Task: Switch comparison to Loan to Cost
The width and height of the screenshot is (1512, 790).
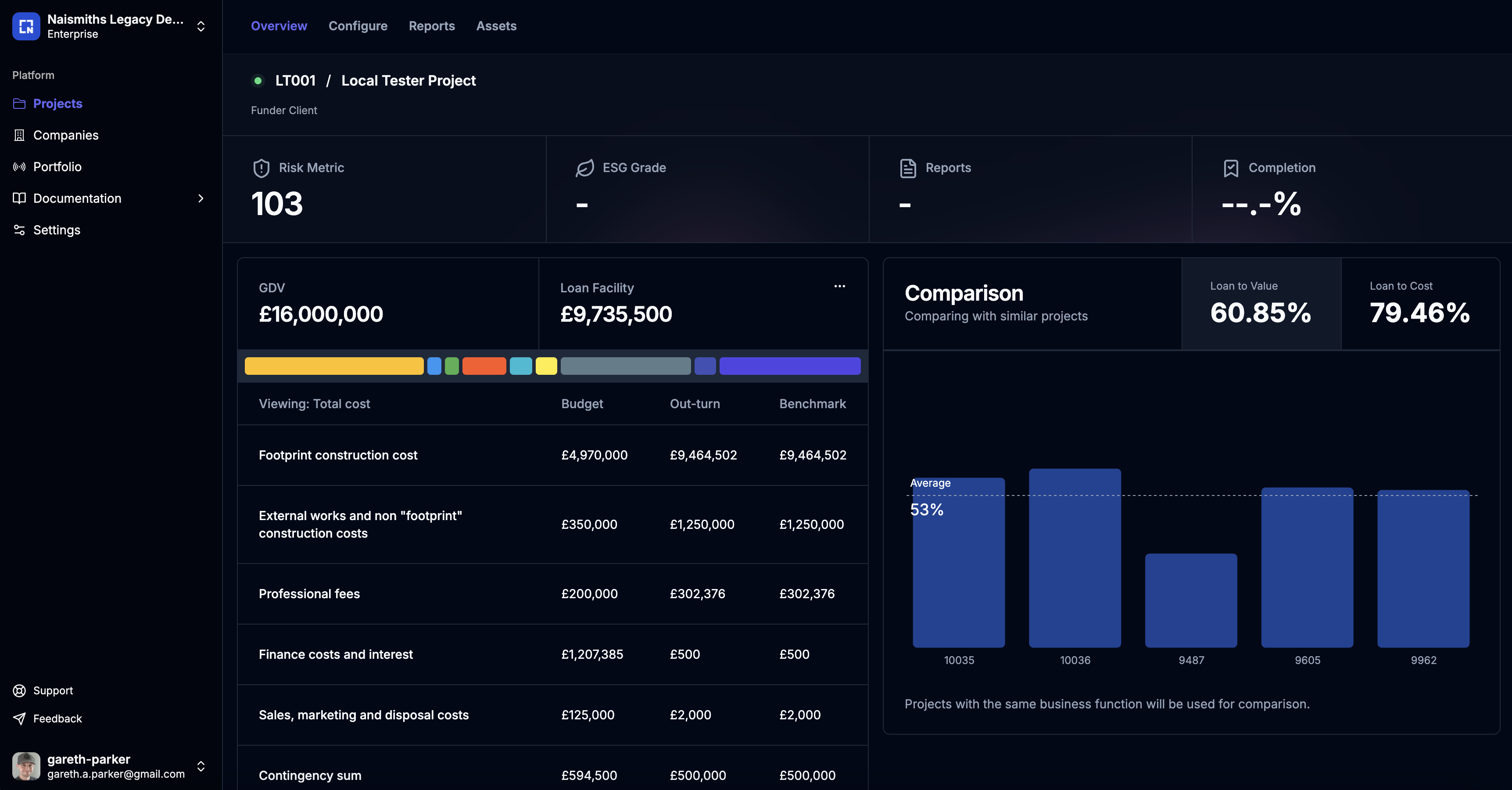Action: (1420, 303)
